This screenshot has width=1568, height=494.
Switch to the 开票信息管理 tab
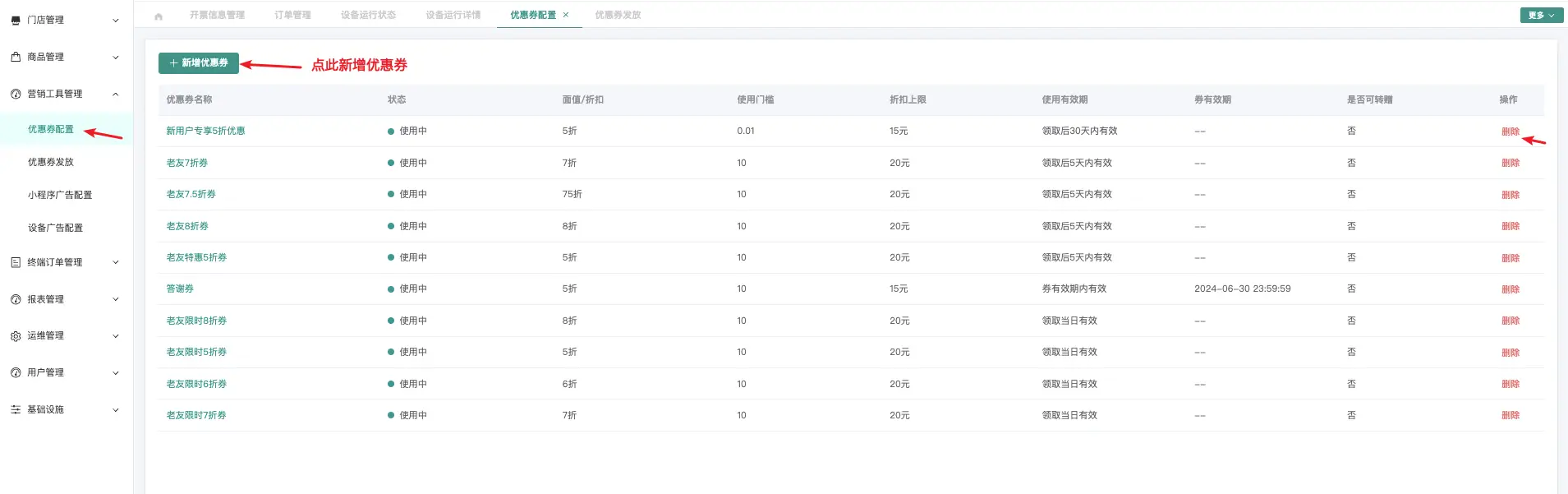217,15
